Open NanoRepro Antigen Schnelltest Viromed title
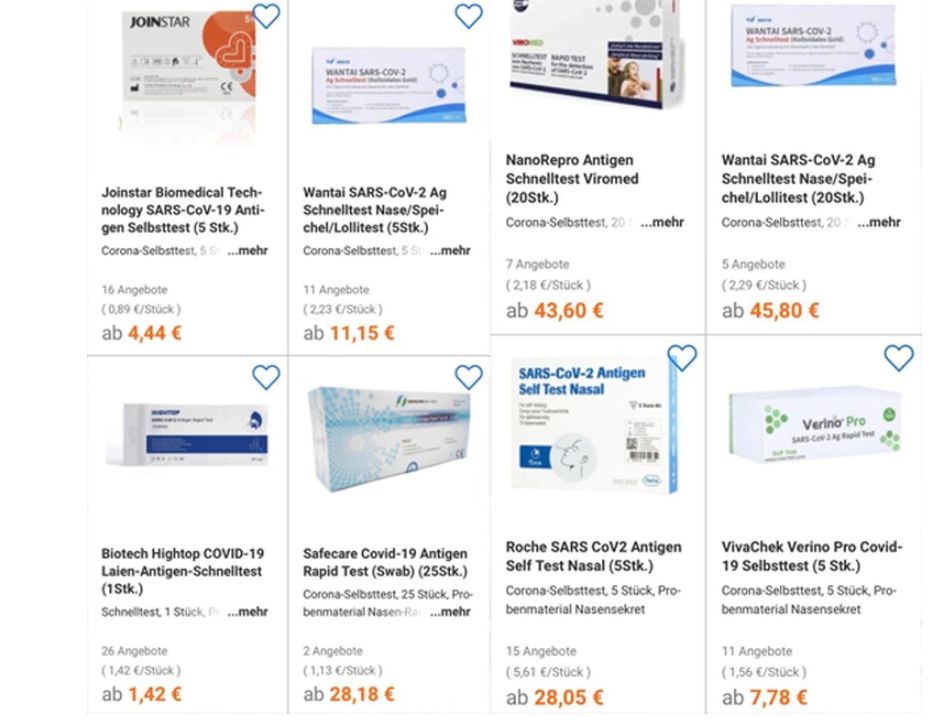This screenshot has width=936, height=720. click(572, 179)
